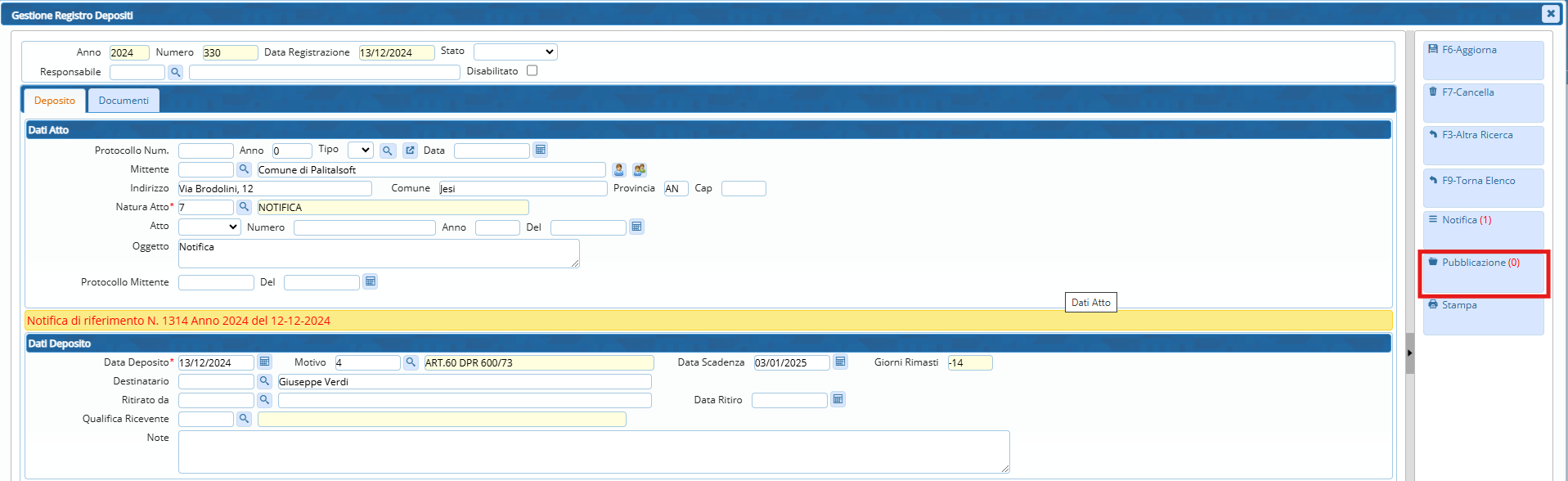
Task: Open calendar picker for Data Ritiro
Action: pyautogui.click(x=838, y=399)
